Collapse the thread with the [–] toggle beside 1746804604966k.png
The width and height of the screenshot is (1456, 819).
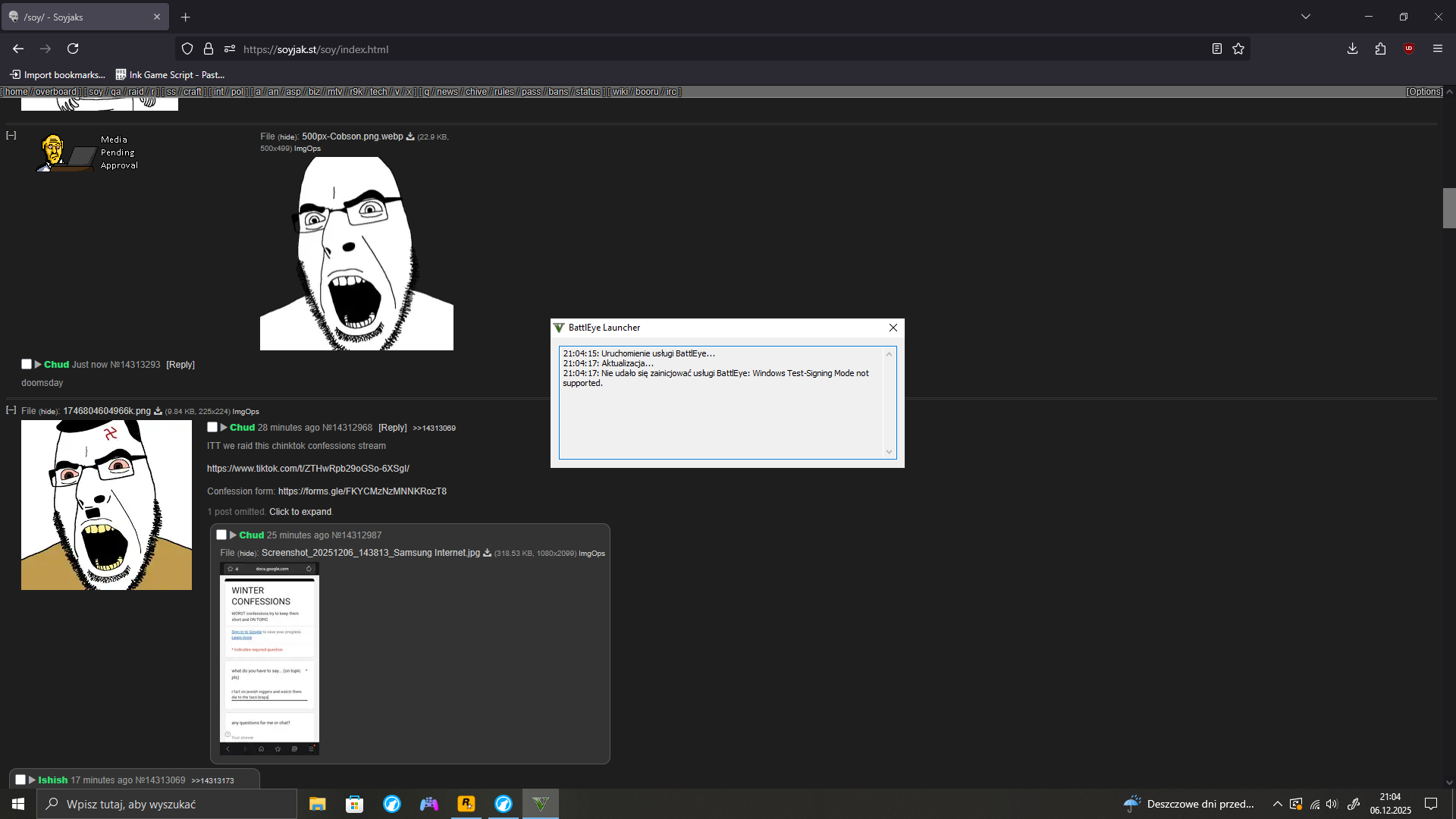(x=11, y=410)
